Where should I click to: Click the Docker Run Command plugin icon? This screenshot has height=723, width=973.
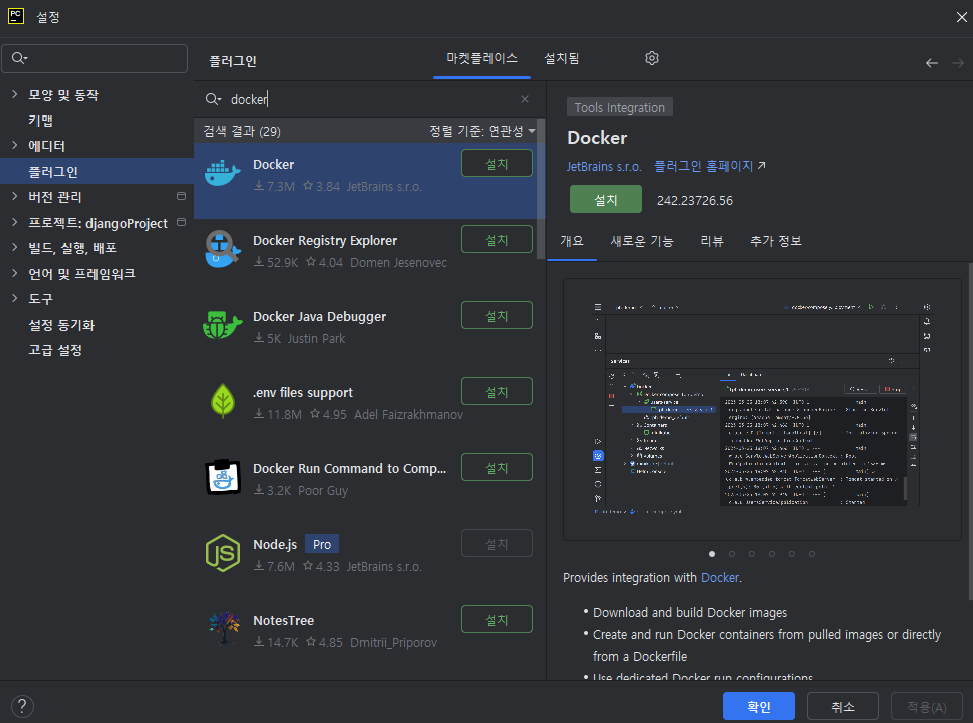(x=223, y=477)
